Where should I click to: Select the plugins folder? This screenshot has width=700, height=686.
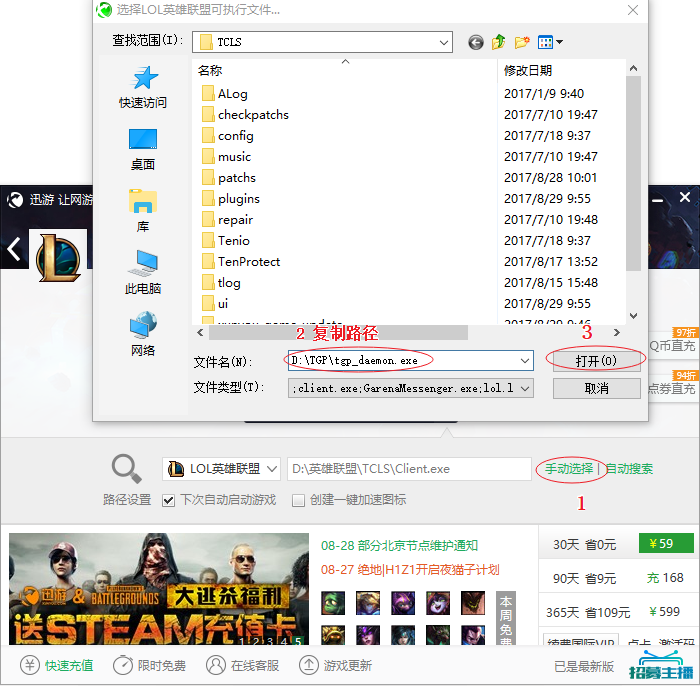(231, 199)
